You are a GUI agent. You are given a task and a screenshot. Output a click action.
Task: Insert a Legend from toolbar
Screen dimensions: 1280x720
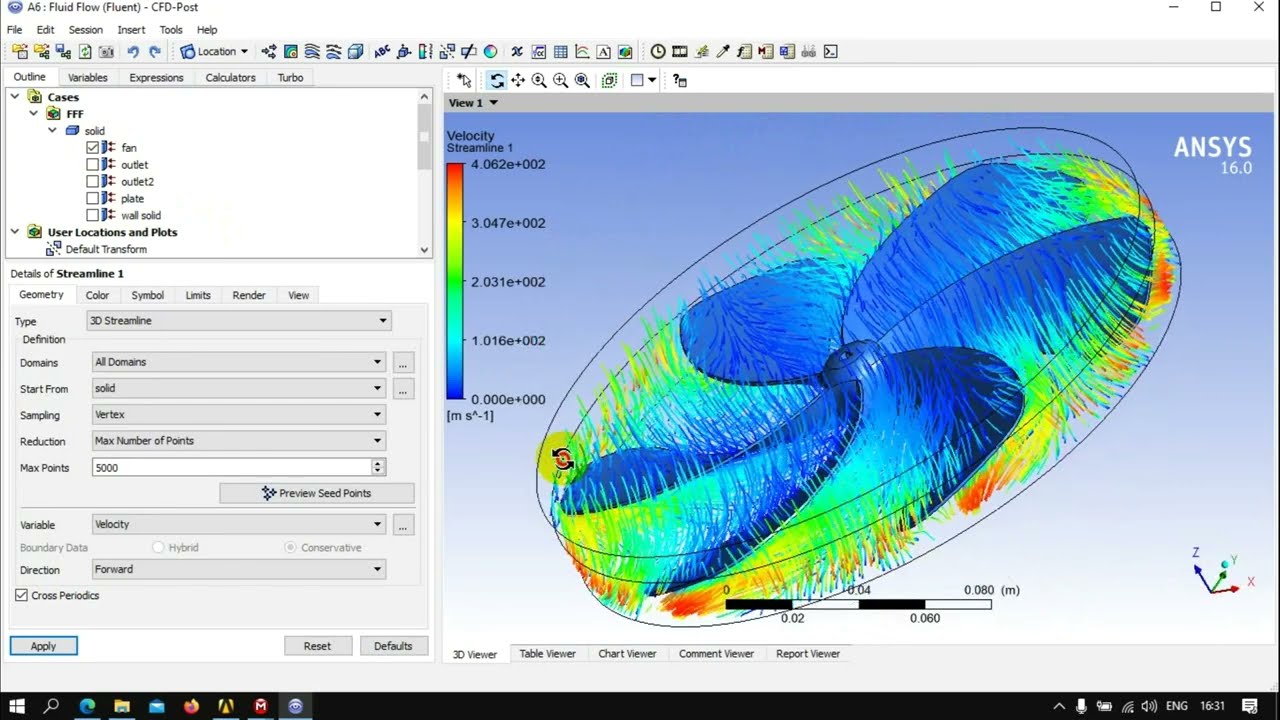point(425,51)
